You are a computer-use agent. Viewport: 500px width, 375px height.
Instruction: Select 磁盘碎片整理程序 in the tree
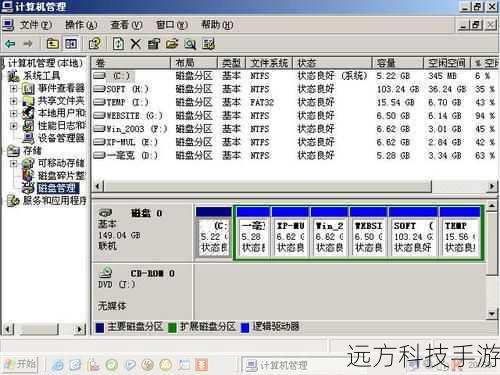pos(61,176)
